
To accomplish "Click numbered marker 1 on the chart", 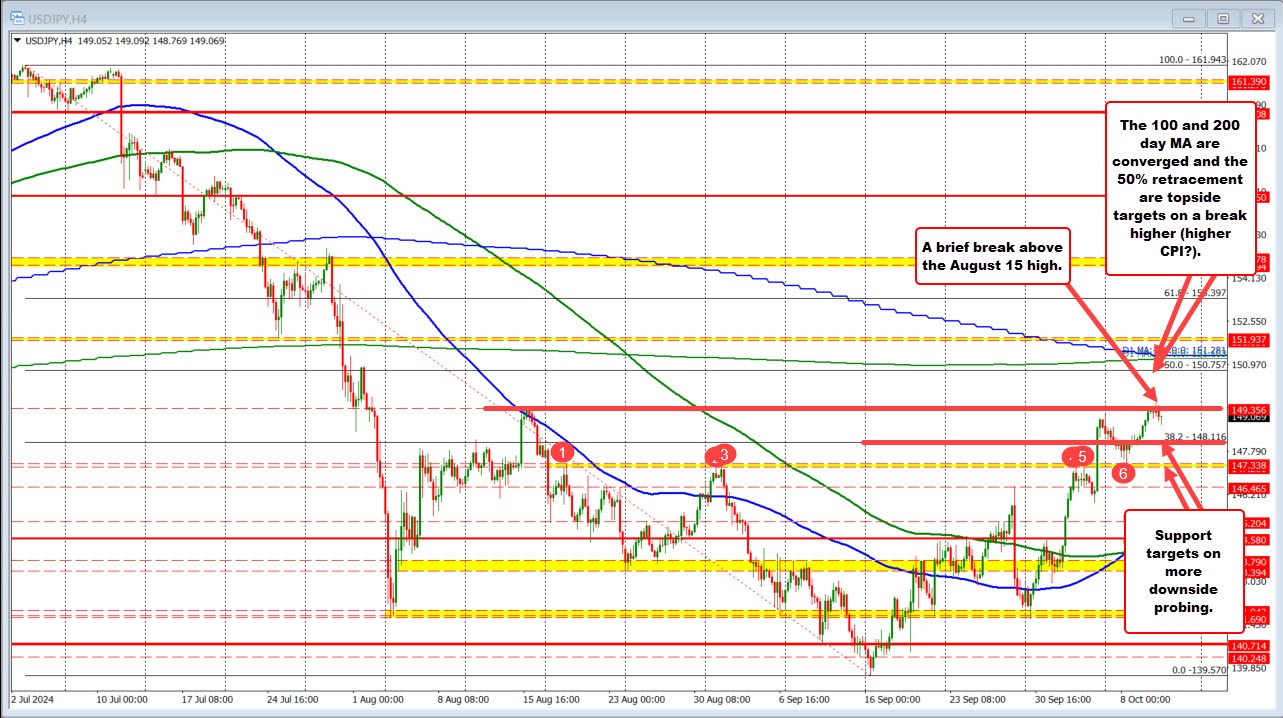I will pos(561,452).
